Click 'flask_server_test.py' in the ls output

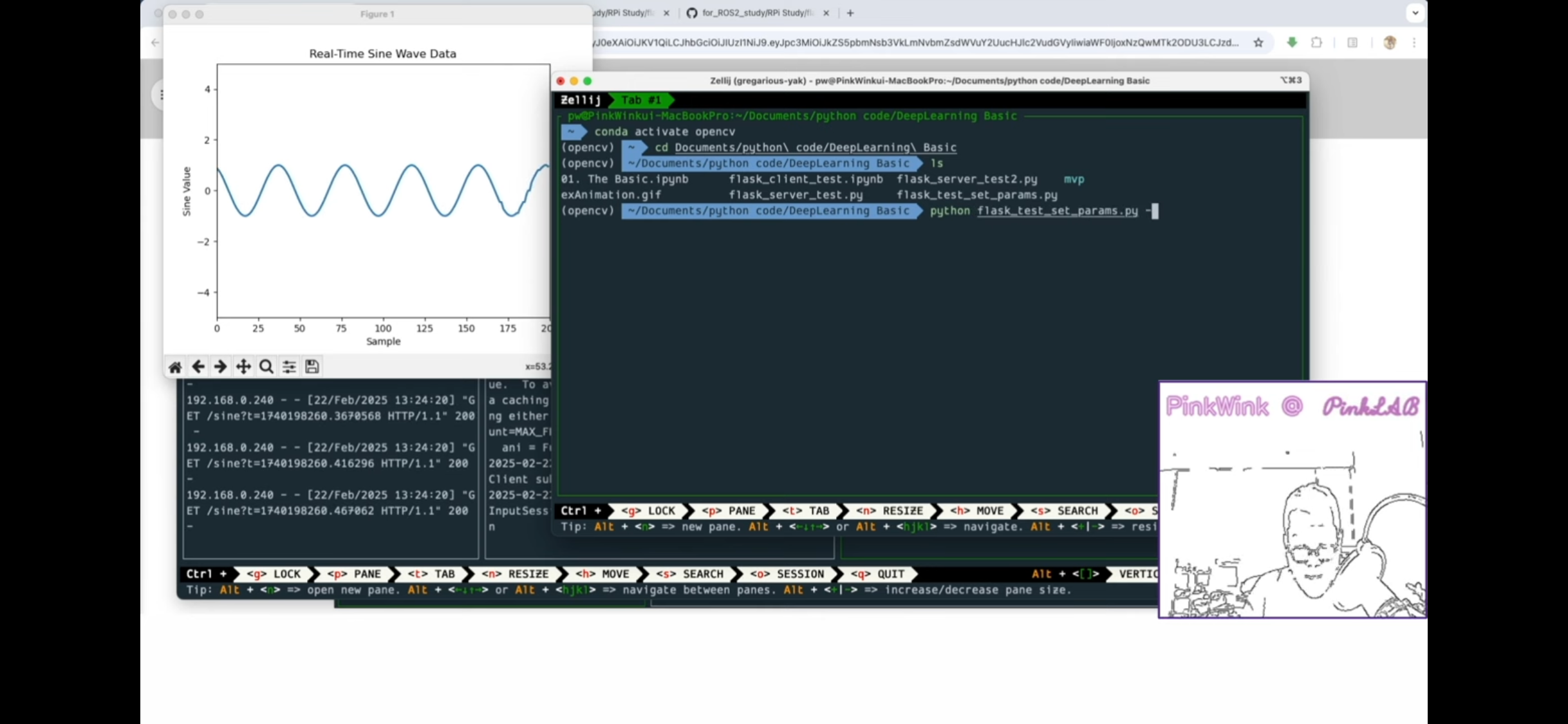pos(796,195)
